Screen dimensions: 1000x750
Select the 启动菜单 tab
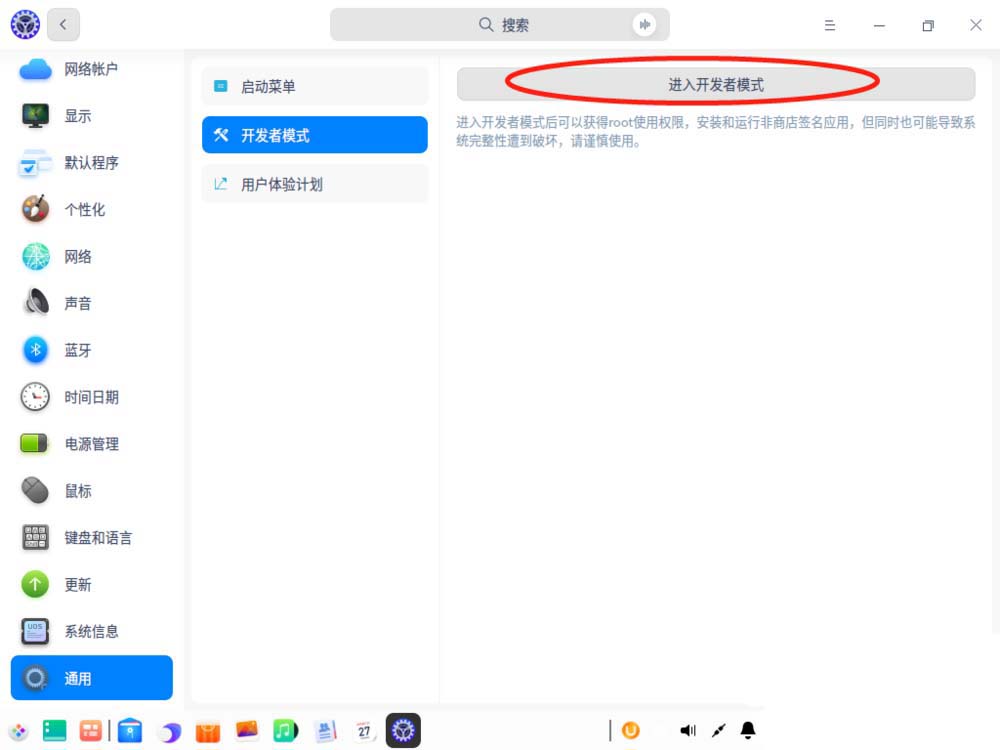[314, 87]
